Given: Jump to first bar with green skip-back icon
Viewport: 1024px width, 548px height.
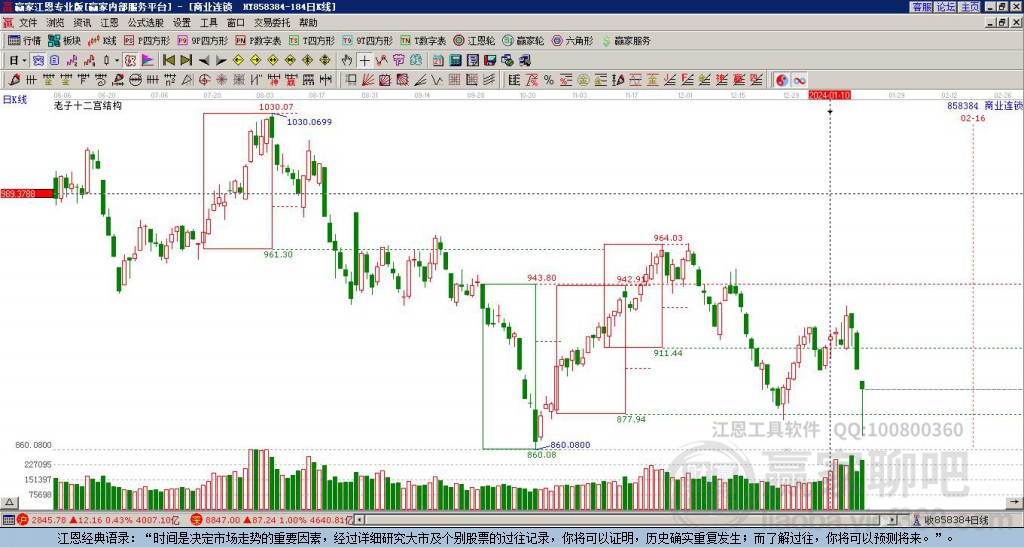Looking at the screenshot, I should tap(168, 60).
